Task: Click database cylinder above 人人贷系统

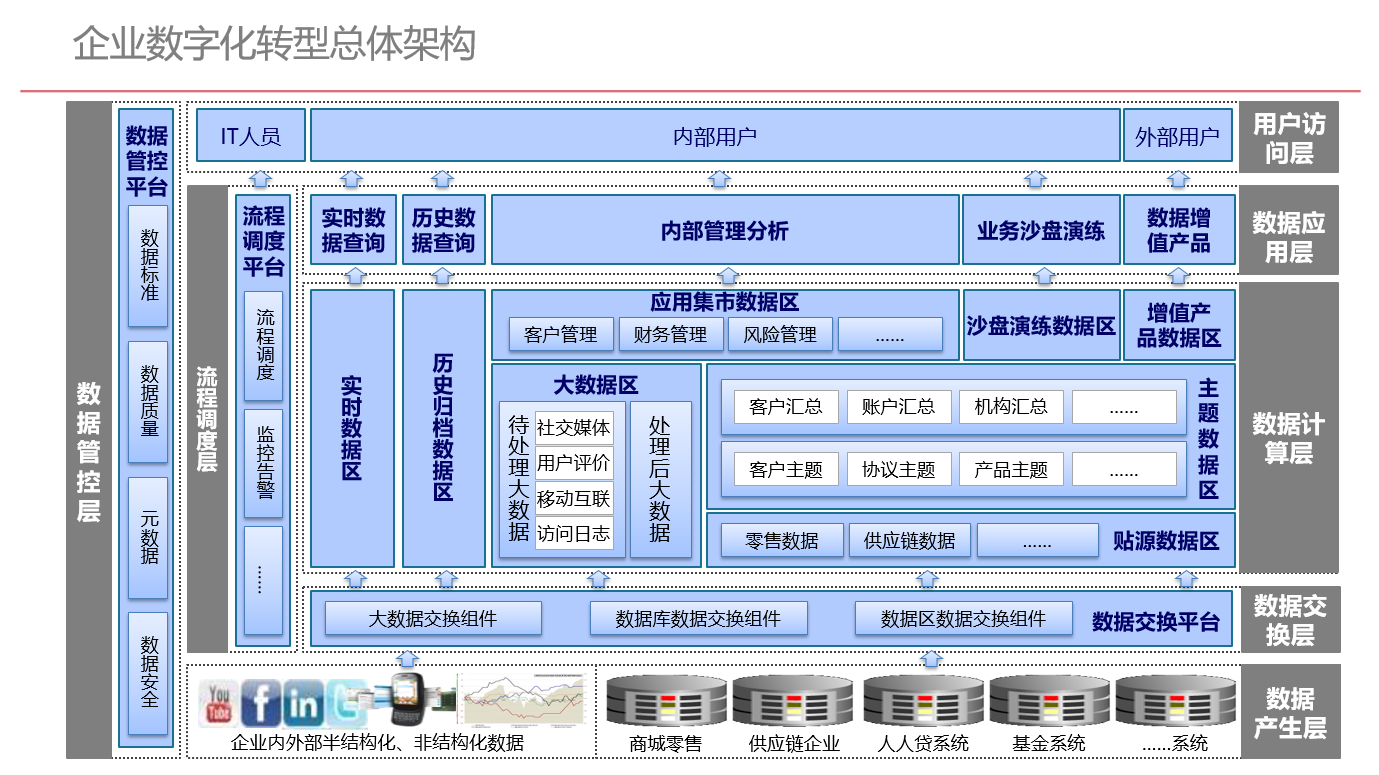Action: click(922, 702)
